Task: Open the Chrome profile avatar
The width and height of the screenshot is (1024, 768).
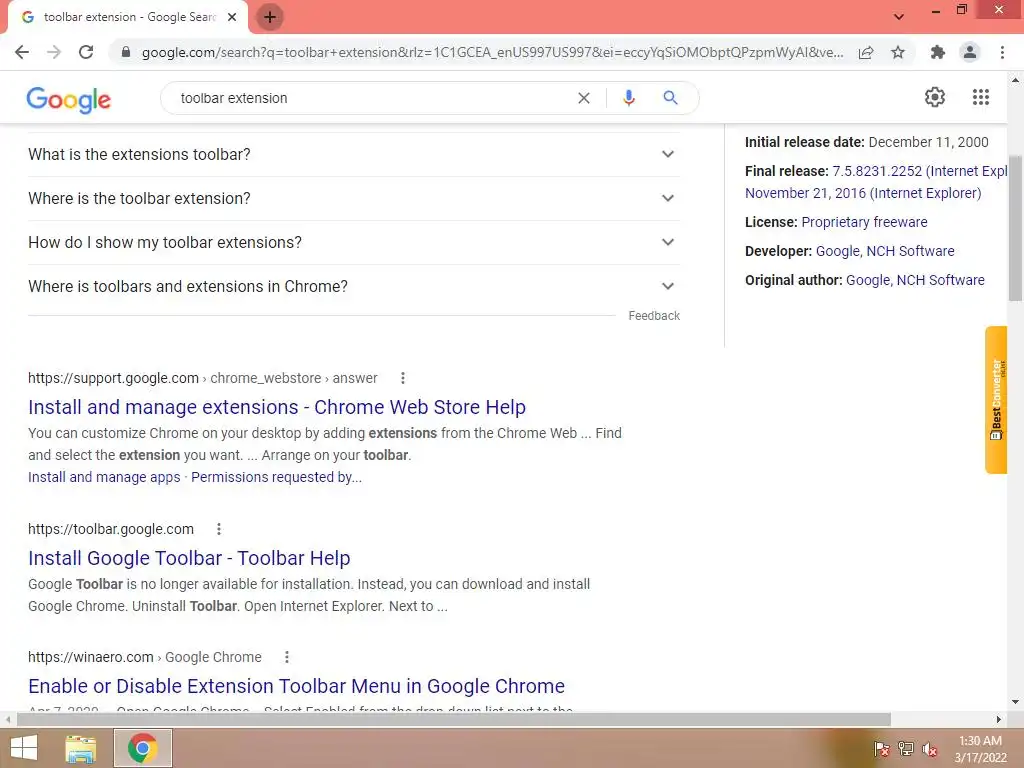Action: 970,52
